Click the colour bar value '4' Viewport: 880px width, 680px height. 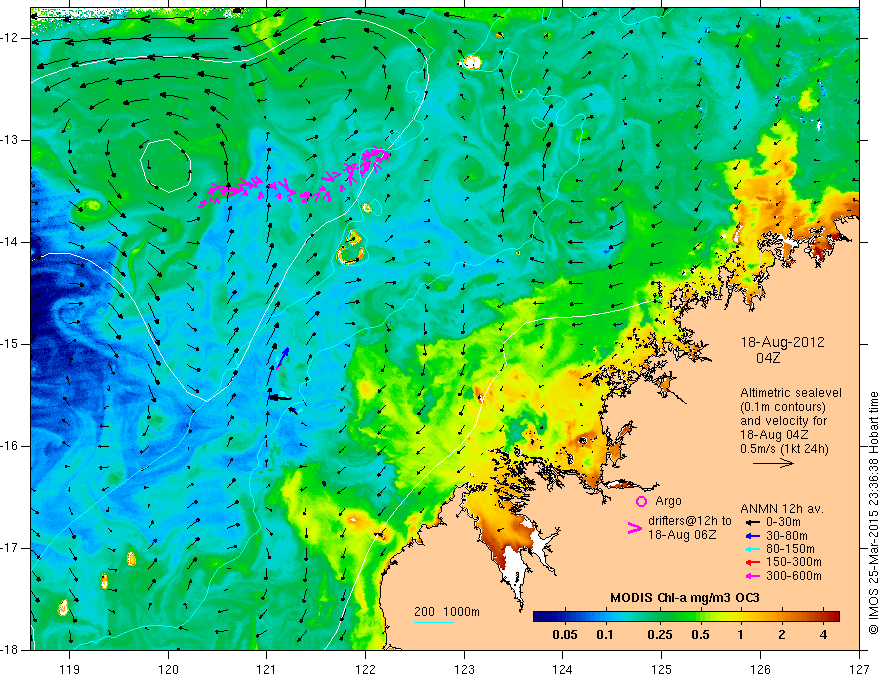click(823, 635)
